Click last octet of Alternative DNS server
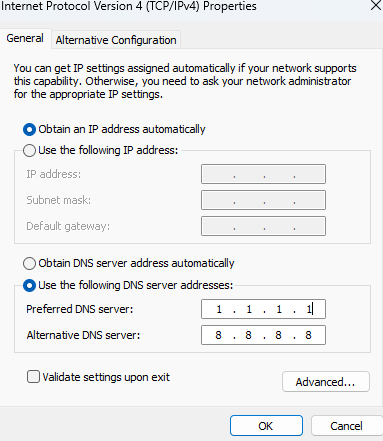Image resolution: width=383 pixels, height=441 pixels. (x=308, y=335)
